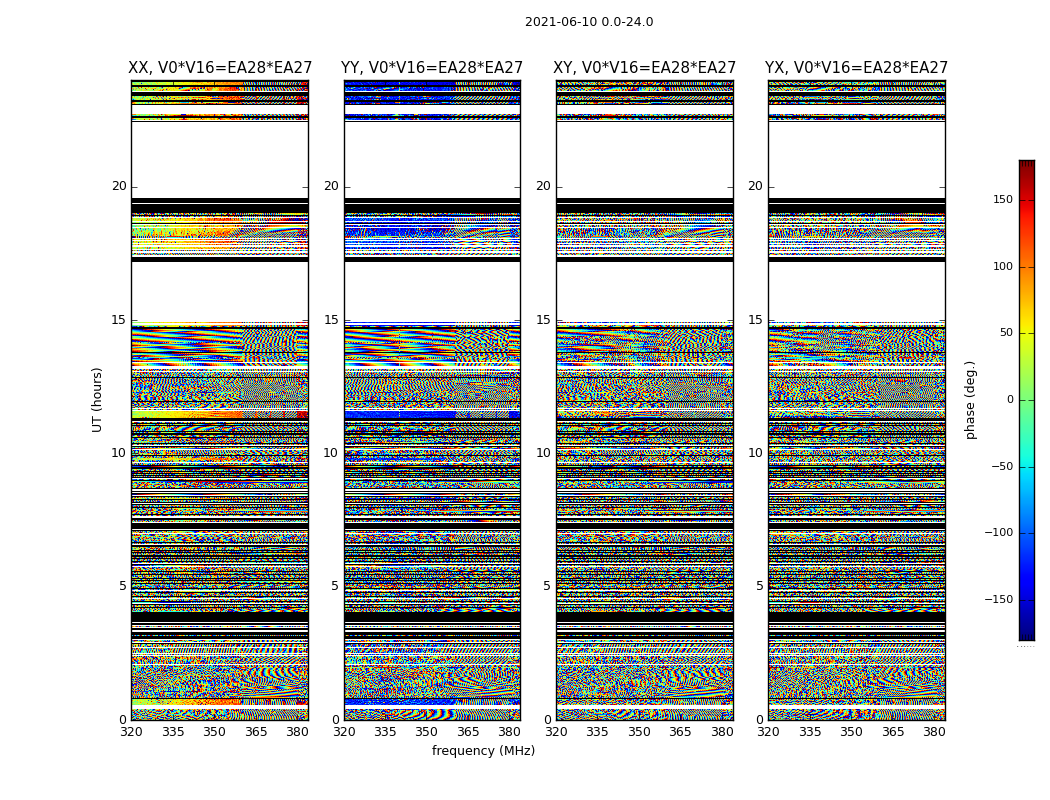
Task: Click the XX, V0*V16=EA28*EA27 panel title
Action: point(220,68)
